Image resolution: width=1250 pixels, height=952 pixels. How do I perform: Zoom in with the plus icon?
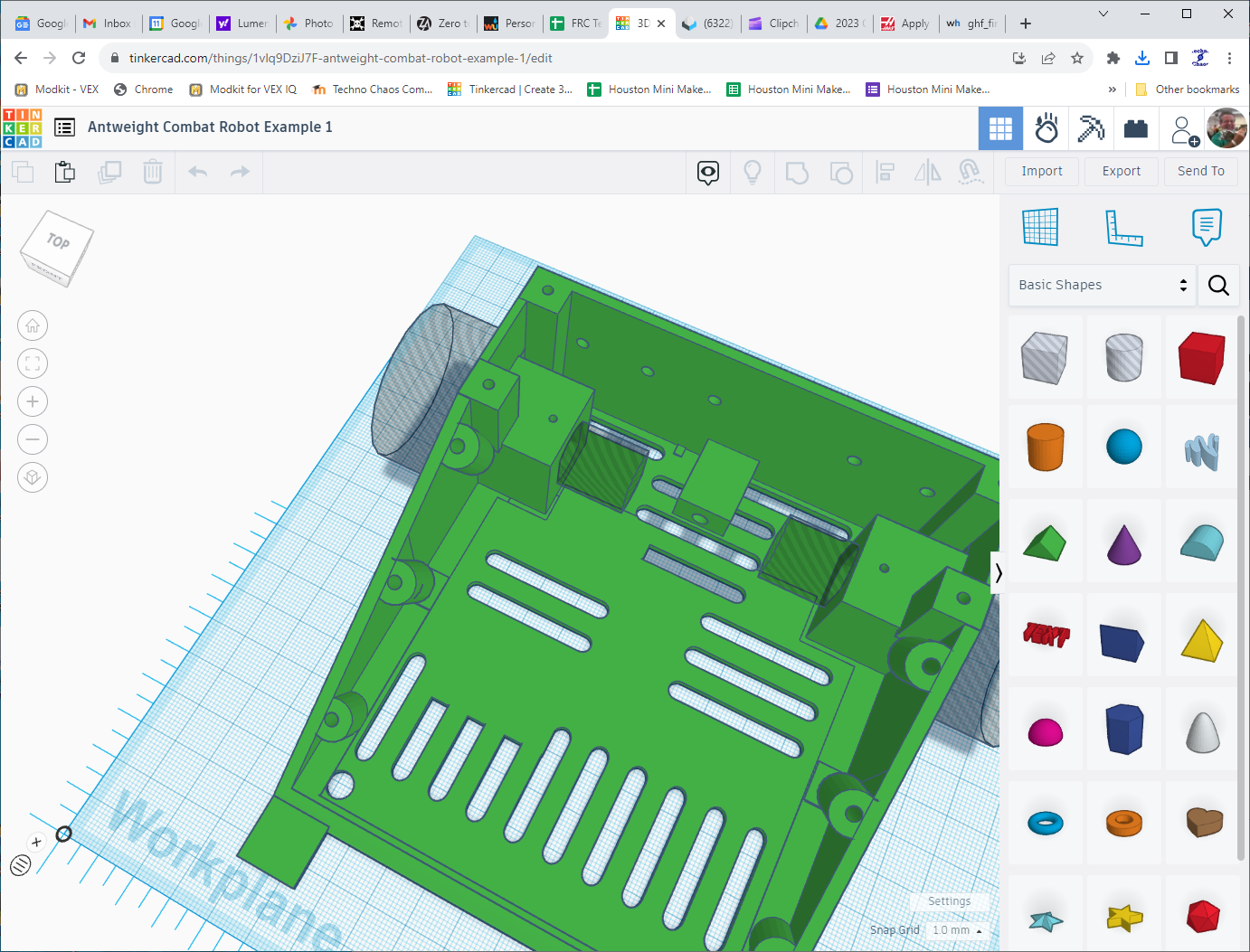[x=33, y=401]
